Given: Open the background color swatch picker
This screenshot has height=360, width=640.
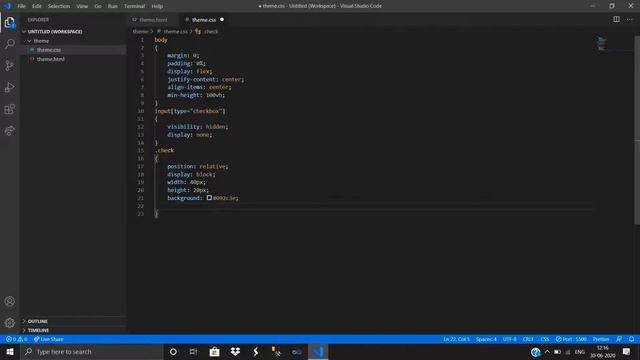Looking at the screenshot, I should (x=209, y=198).
